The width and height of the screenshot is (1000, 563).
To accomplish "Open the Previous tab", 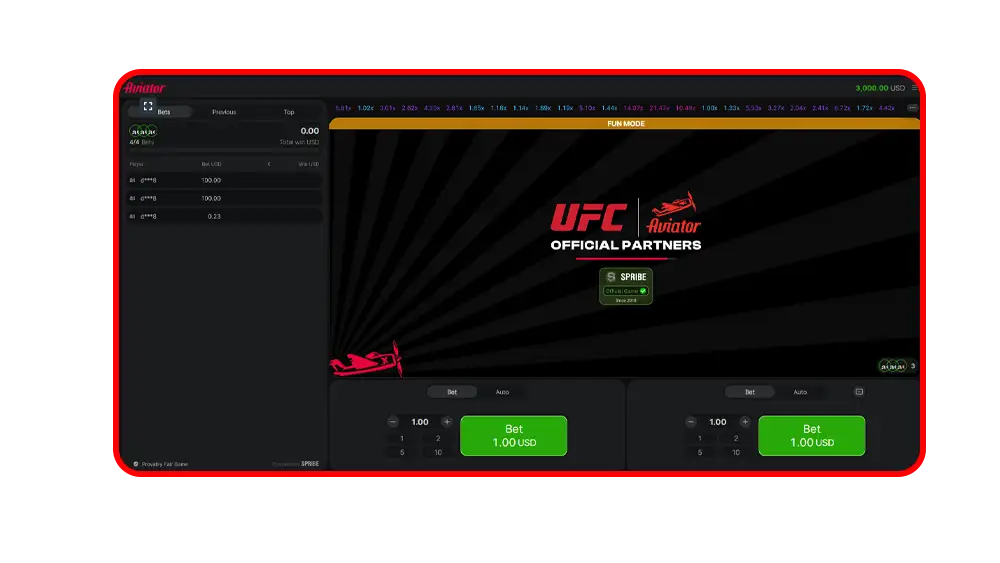I will click(x=224, y=112).
